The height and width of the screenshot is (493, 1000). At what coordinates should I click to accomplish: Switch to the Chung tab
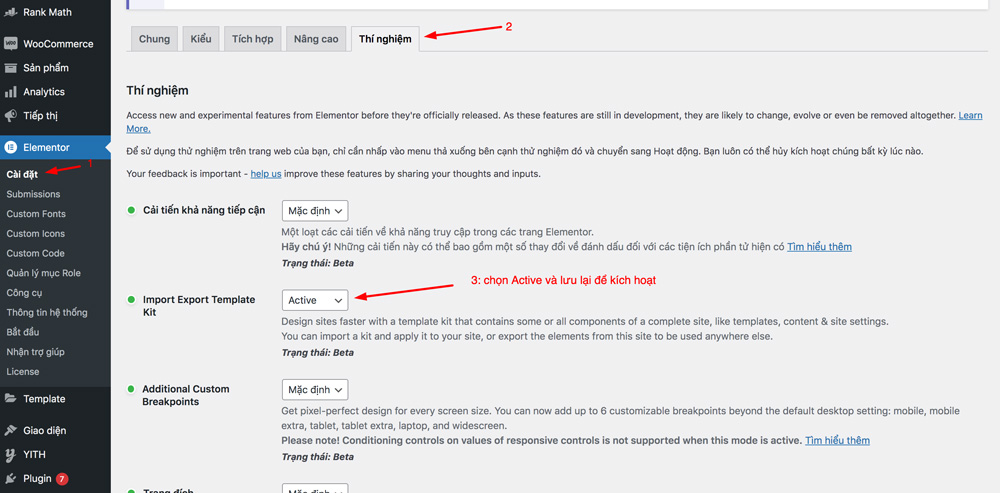(x=154, y=39)
